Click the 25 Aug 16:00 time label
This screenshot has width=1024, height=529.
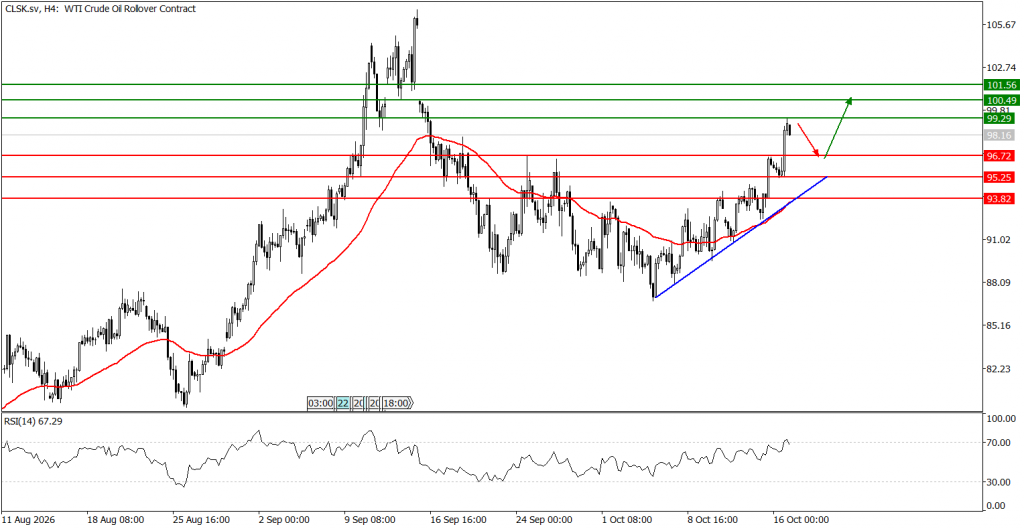[201, 520]
